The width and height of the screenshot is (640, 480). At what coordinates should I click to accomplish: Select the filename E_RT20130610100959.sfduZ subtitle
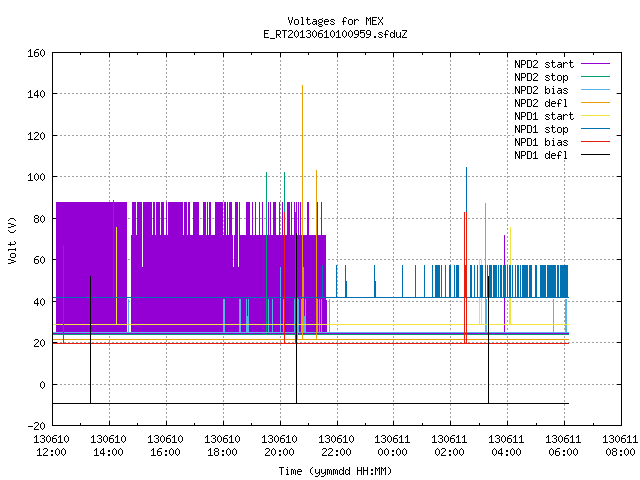[x=336, y=34]
